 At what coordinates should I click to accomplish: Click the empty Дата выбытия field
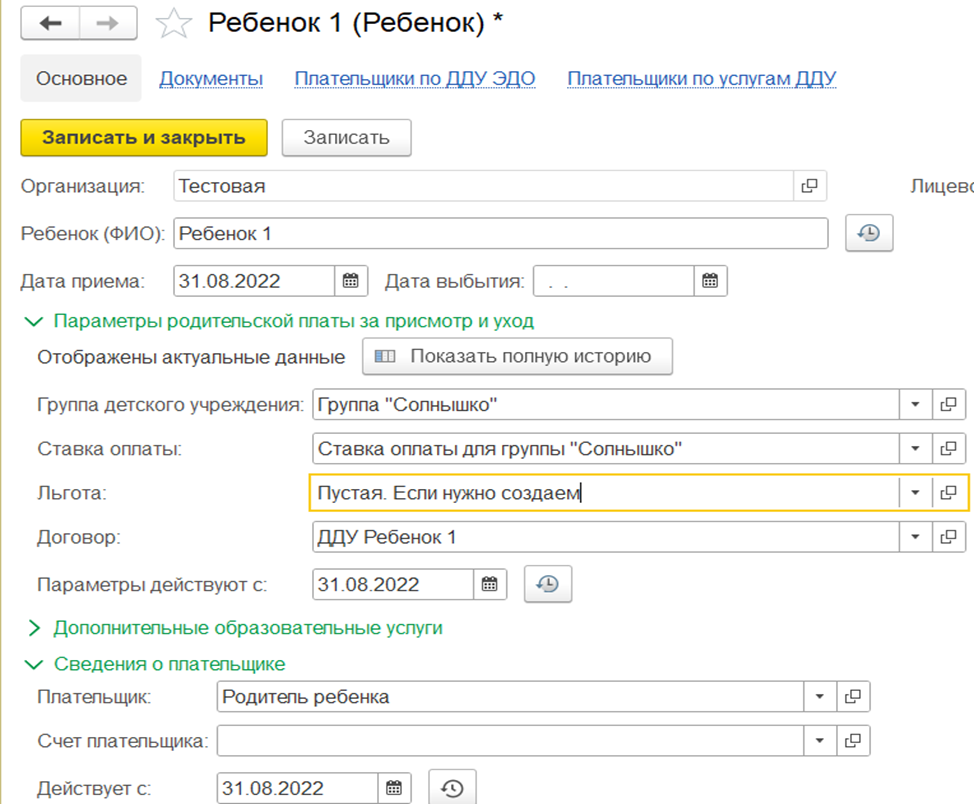(x=614, y=281)
